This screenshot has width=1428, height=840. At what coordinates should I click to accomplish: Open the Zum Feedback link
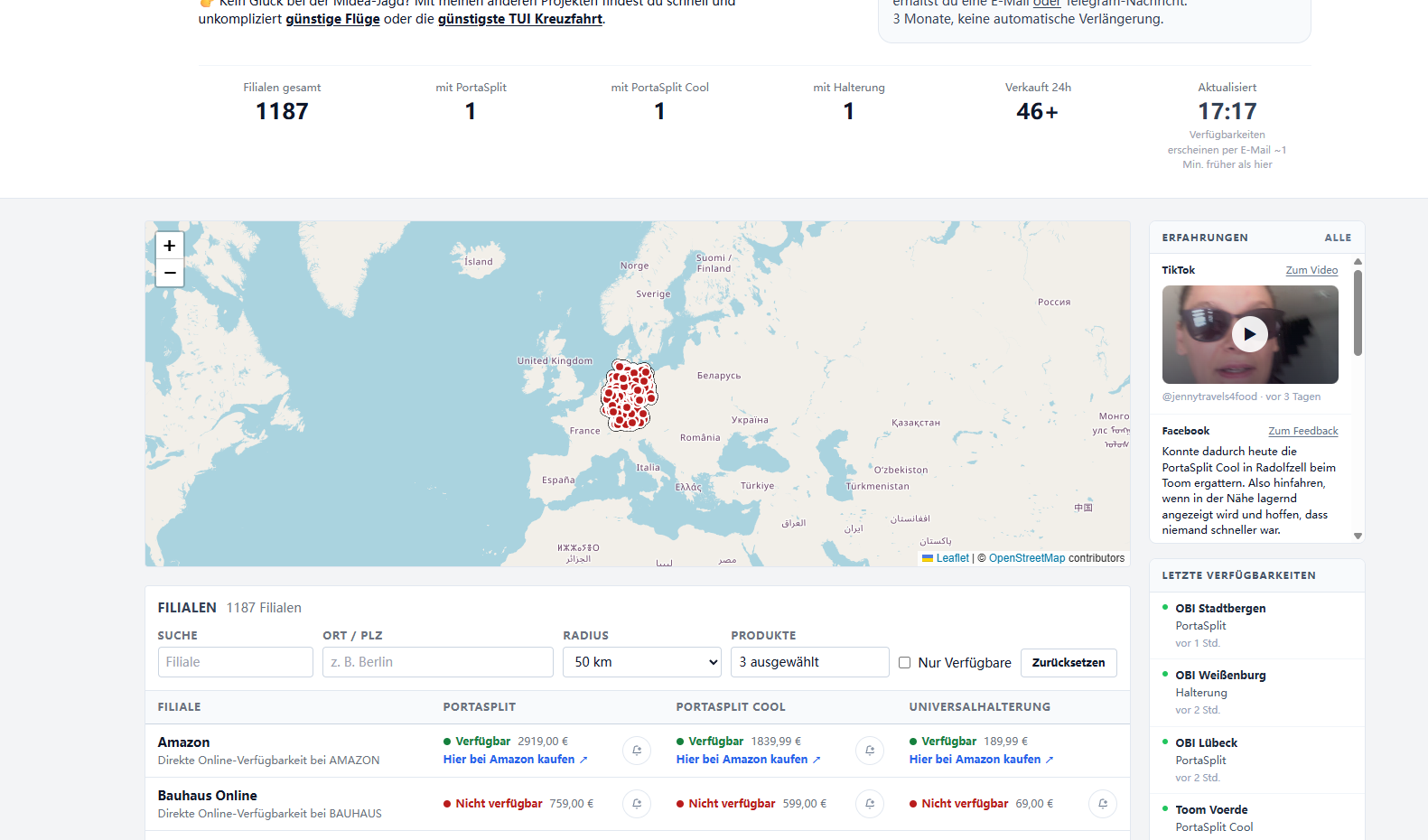pos(1302,431)
